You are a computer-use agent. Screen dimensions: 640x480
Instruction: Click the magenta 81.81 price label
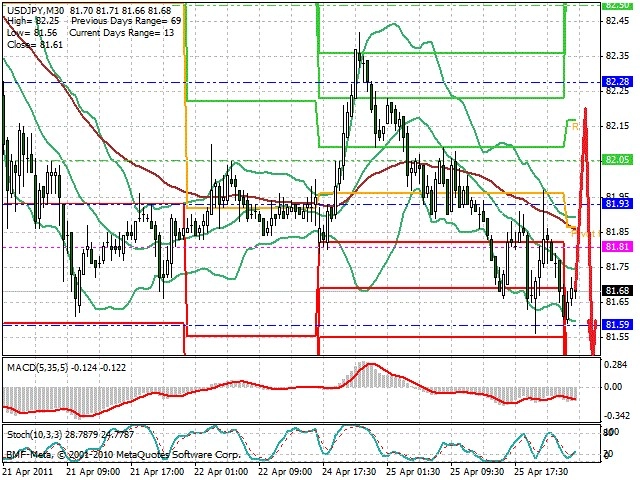617,247
